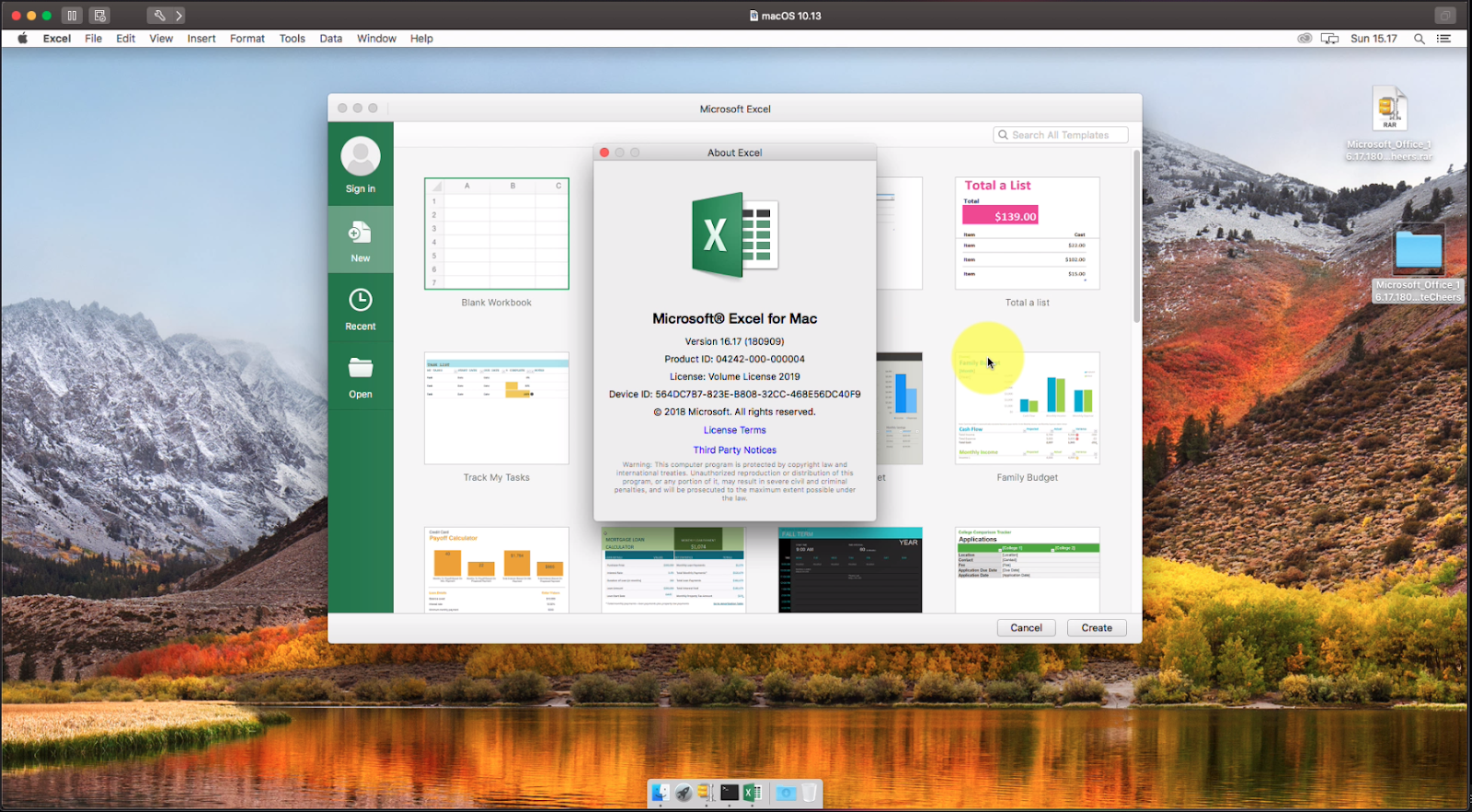Click the VM snapshot icon in title bar
Screen dimensions: 1472x812
coord(100,16)
